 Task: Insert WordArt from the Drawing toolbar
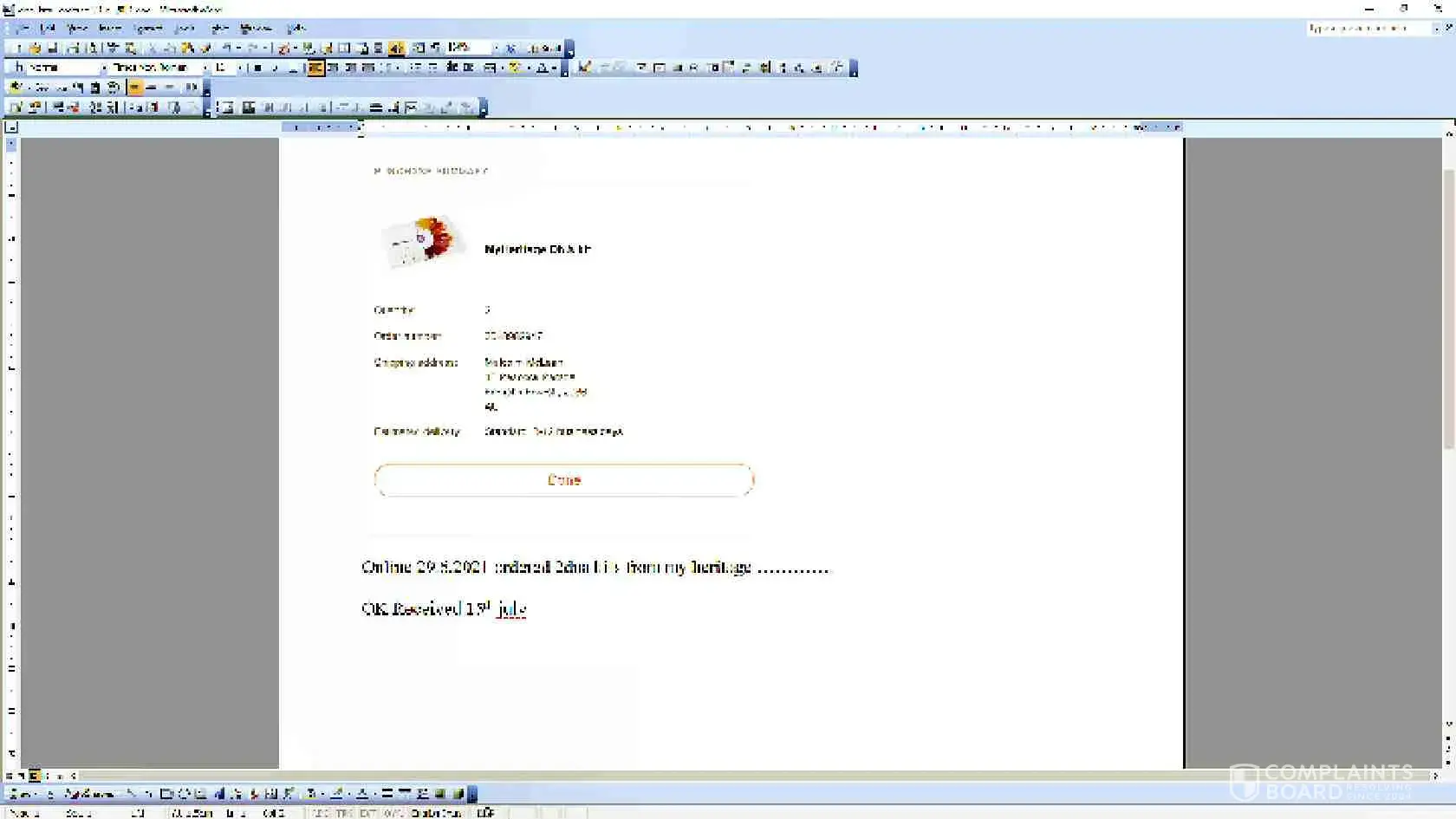tap(219, 793)
